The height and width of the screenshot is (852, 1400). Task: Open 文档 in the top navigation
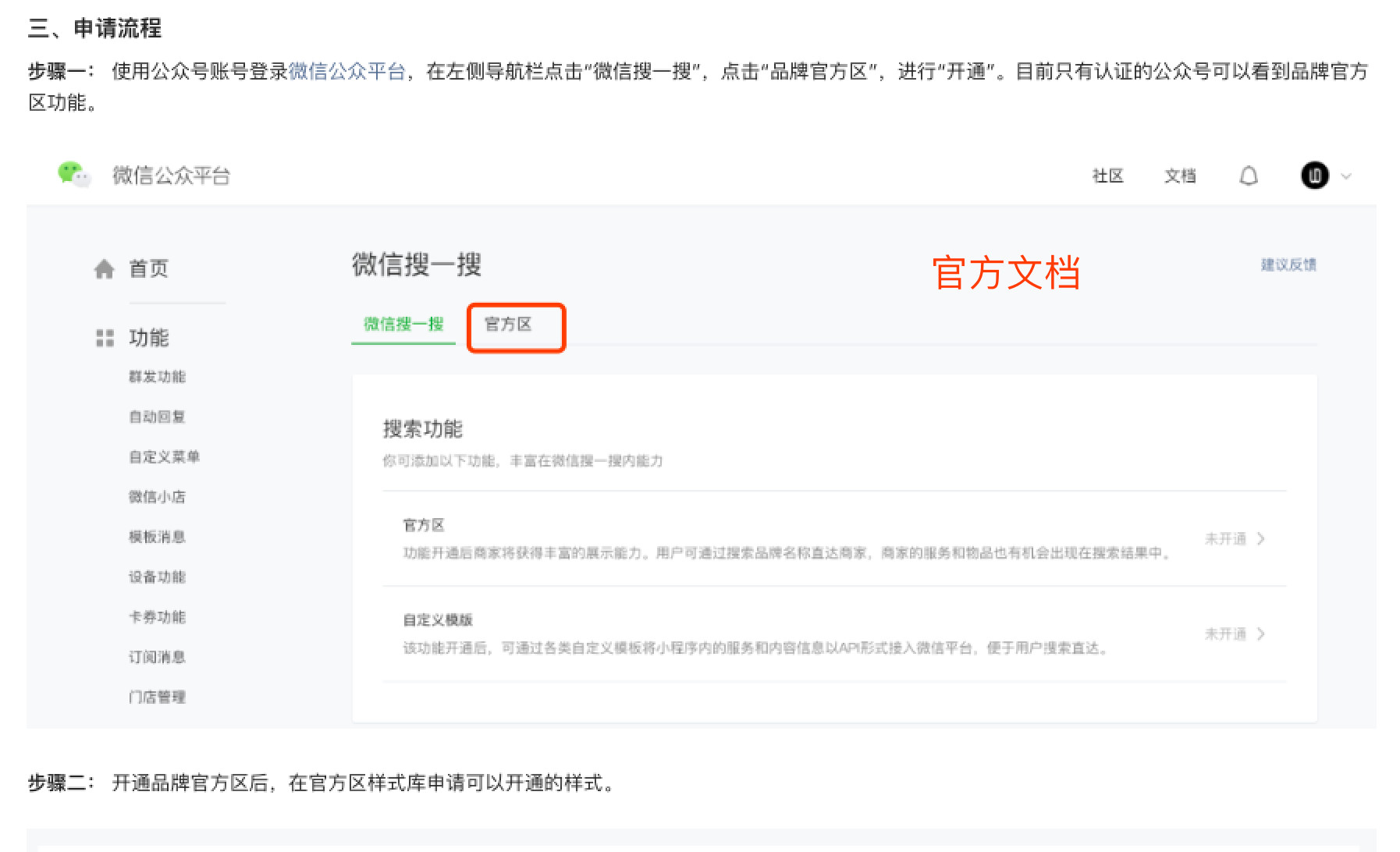1180,176
